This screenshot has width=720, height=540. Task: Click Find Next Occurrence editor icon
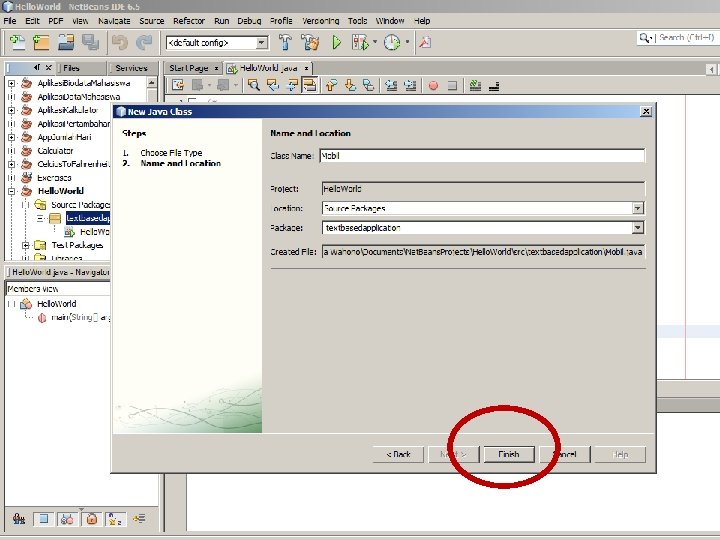tap(292, 85)
